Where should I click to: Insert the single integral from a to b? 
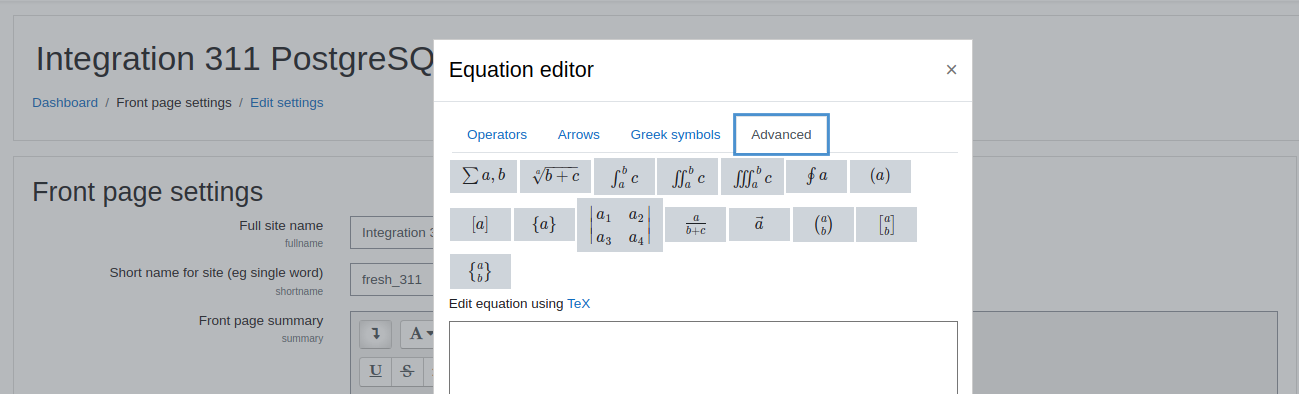click(624, 176)
